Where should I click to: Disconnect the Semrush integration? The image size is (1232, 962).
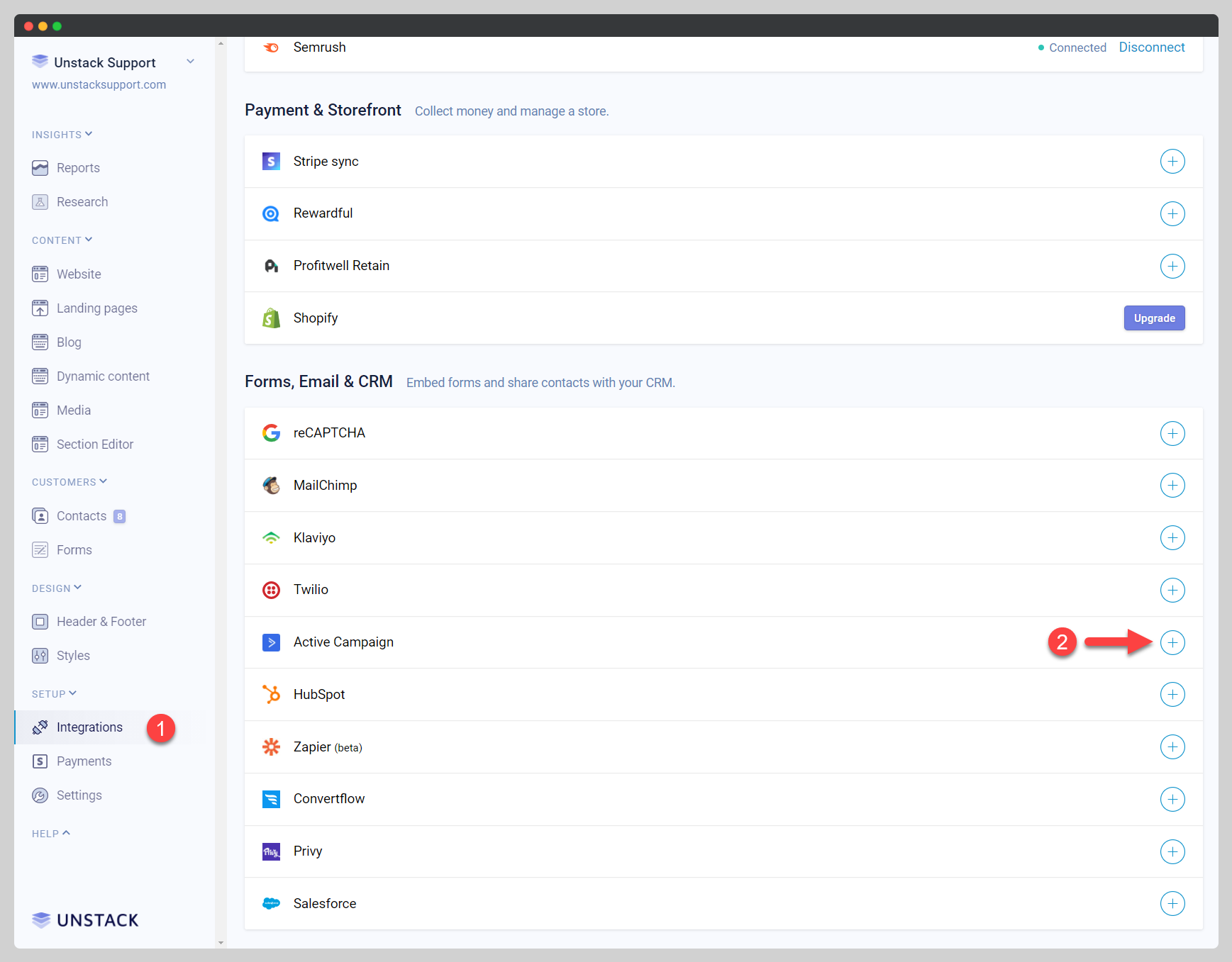point(1152,47)
